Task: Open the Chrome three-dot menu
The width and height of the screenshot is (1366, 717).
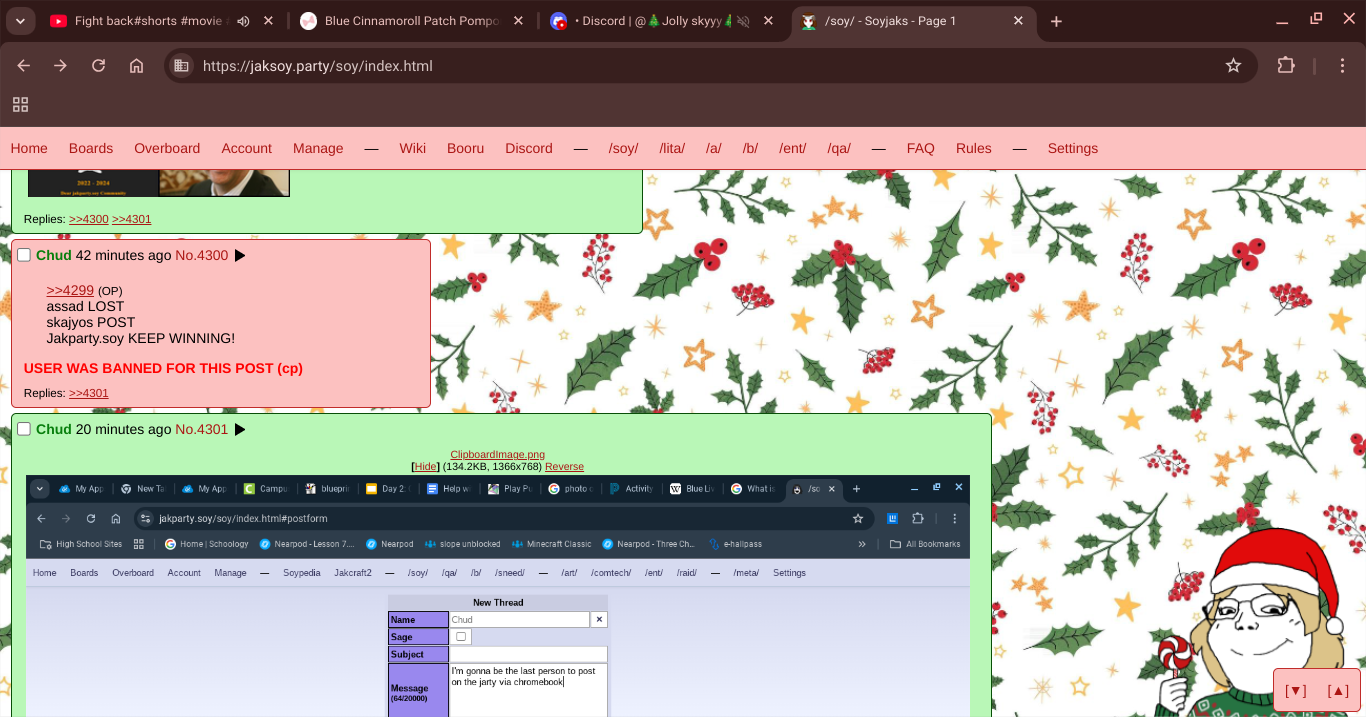Action: click(x=1342, y=66)
